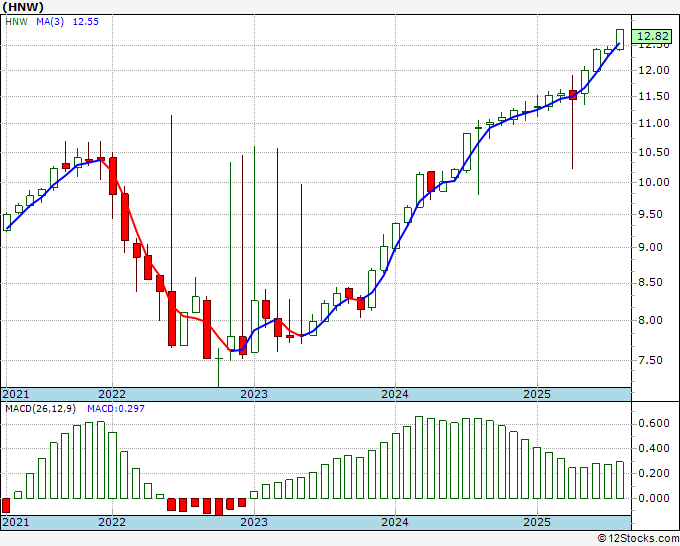This screenshot has height=546, width=680.
Task: Click 2021 on the MACD timeline
Action: [16, 522]
